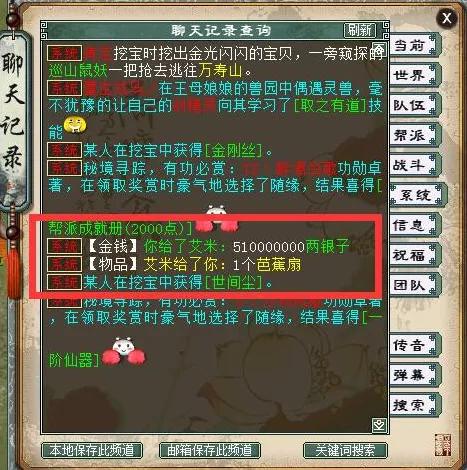Select the 帮派 channel tab
The image size is (467, 470).
413,135
